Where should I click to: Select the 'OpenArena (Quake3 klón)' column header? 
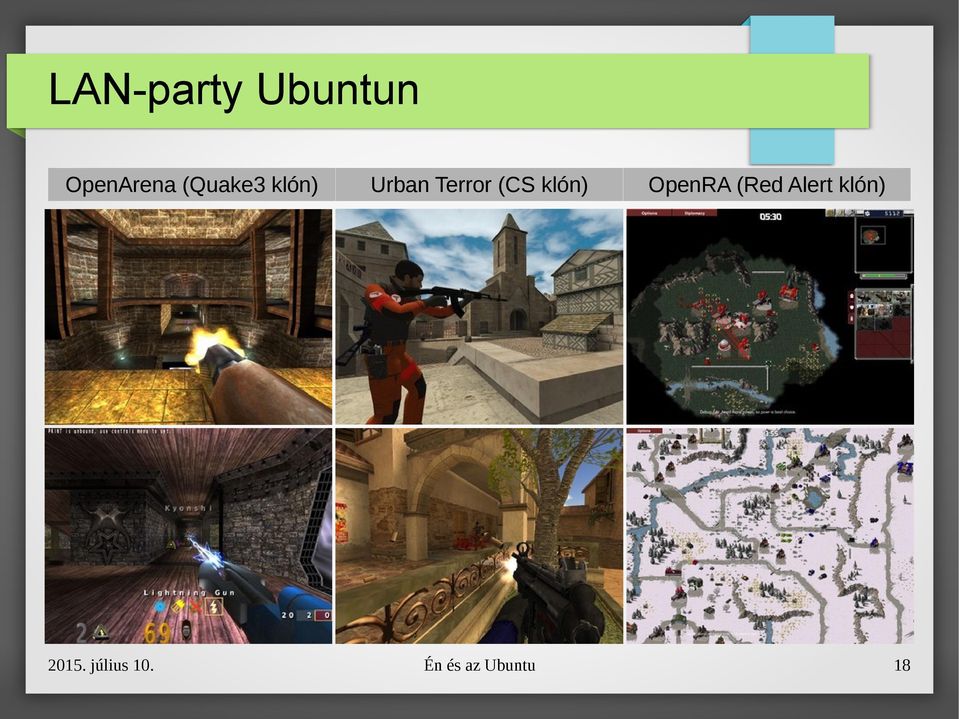[191, 185]
